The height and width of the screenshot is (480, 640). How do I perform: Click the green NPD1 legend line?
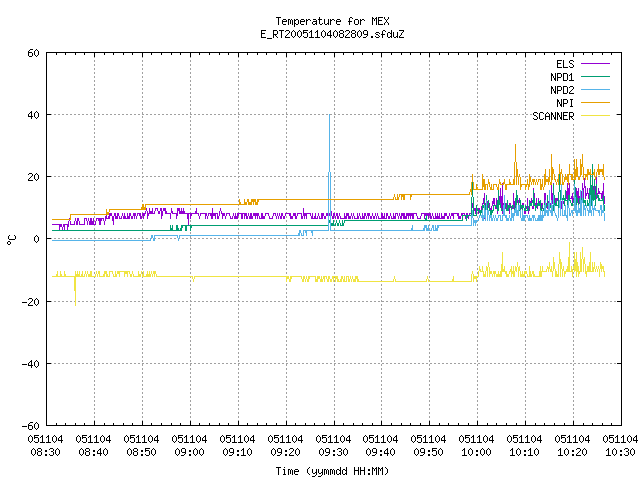pos(595,77)
